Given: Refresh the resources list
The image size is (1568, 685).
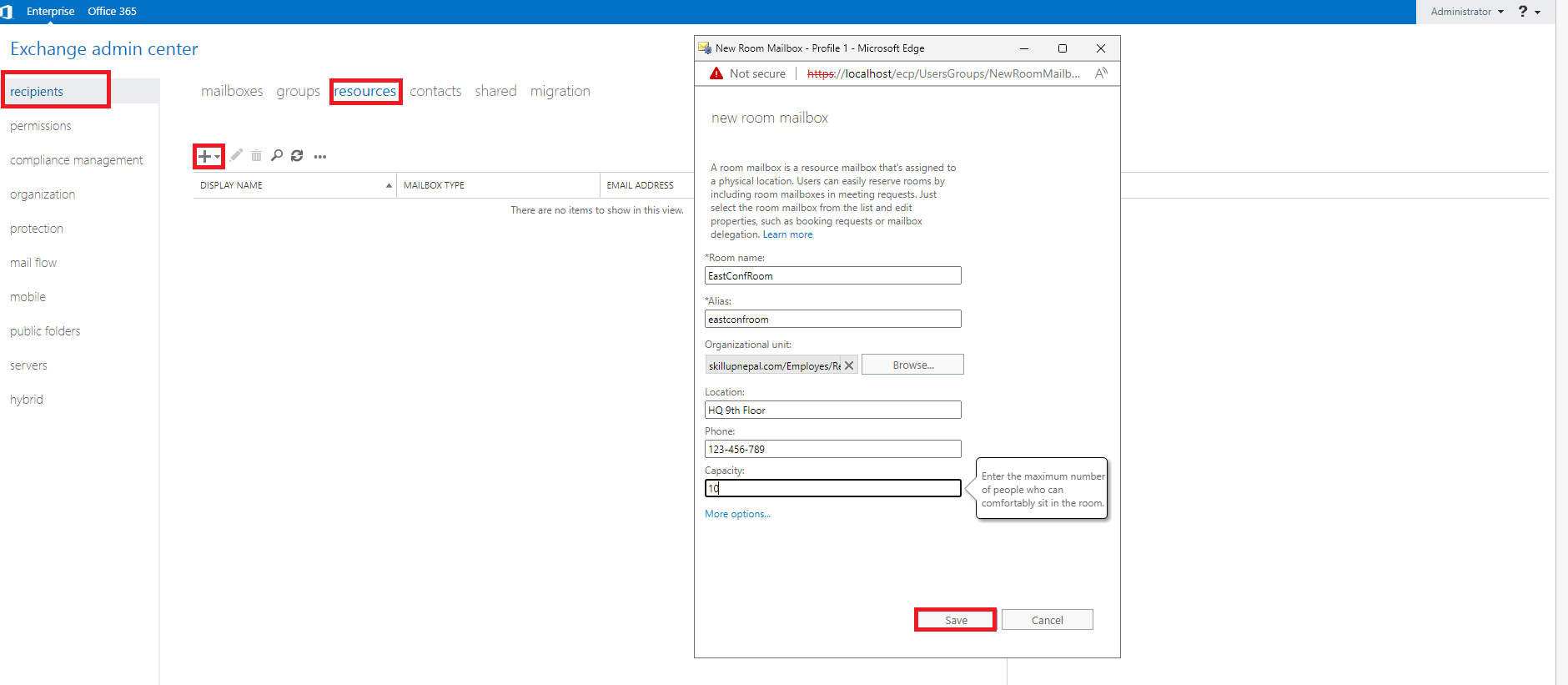Looking at the screenshot, I should (297, 156).
